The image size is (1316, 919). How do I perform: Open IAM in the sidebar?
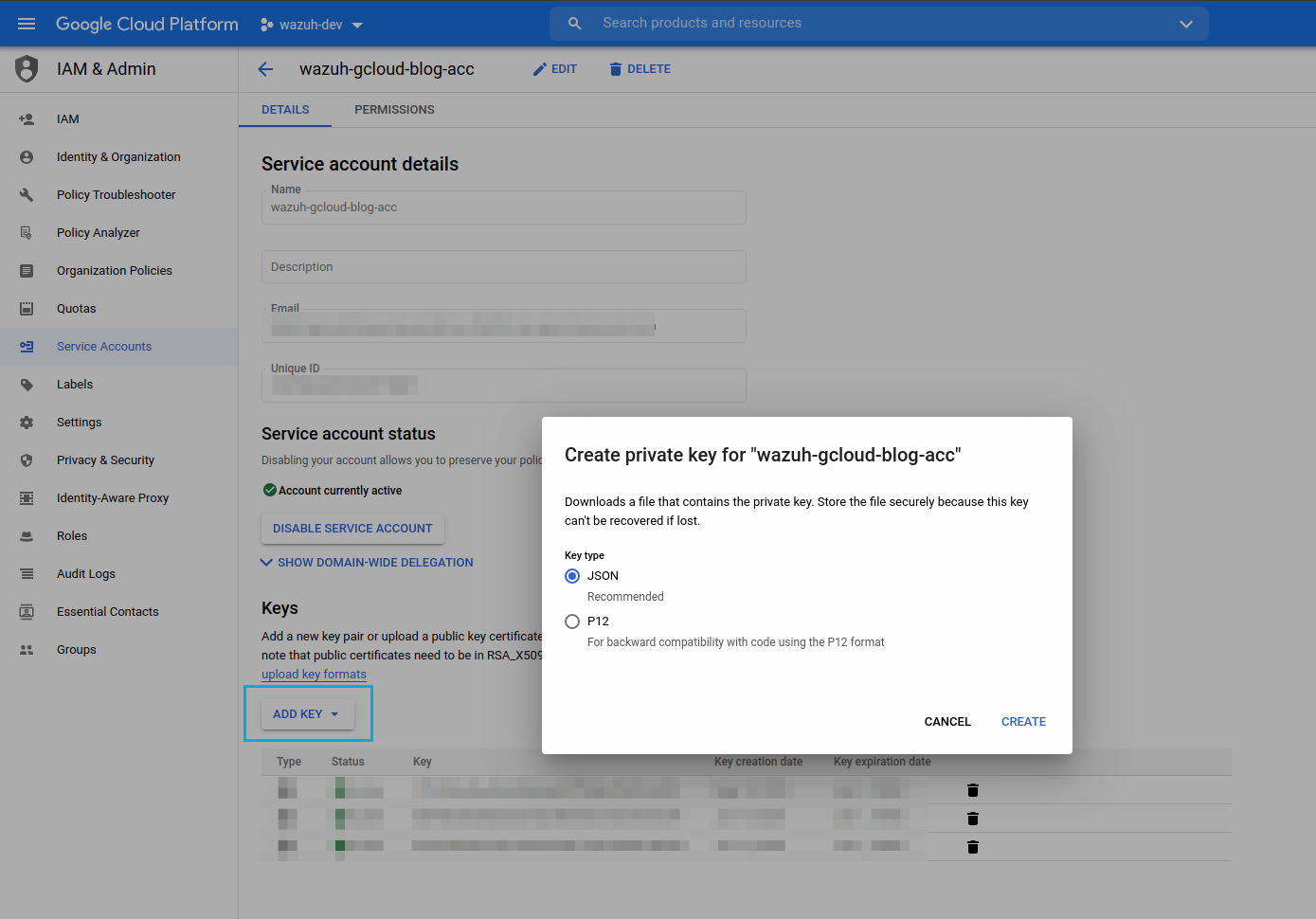pos(68,119)
